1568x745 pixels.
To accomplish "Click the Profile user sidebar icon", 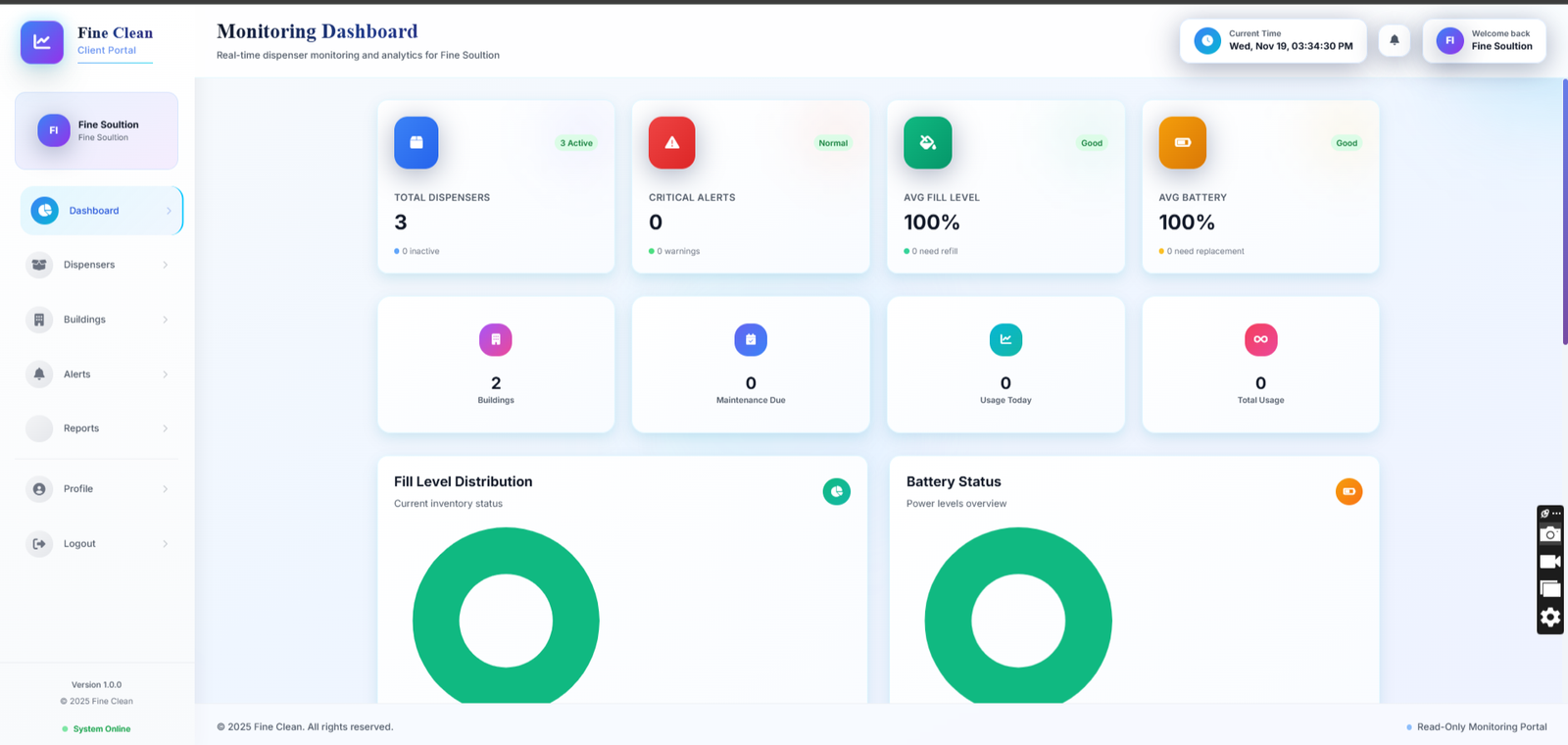I will pos(39,489).
